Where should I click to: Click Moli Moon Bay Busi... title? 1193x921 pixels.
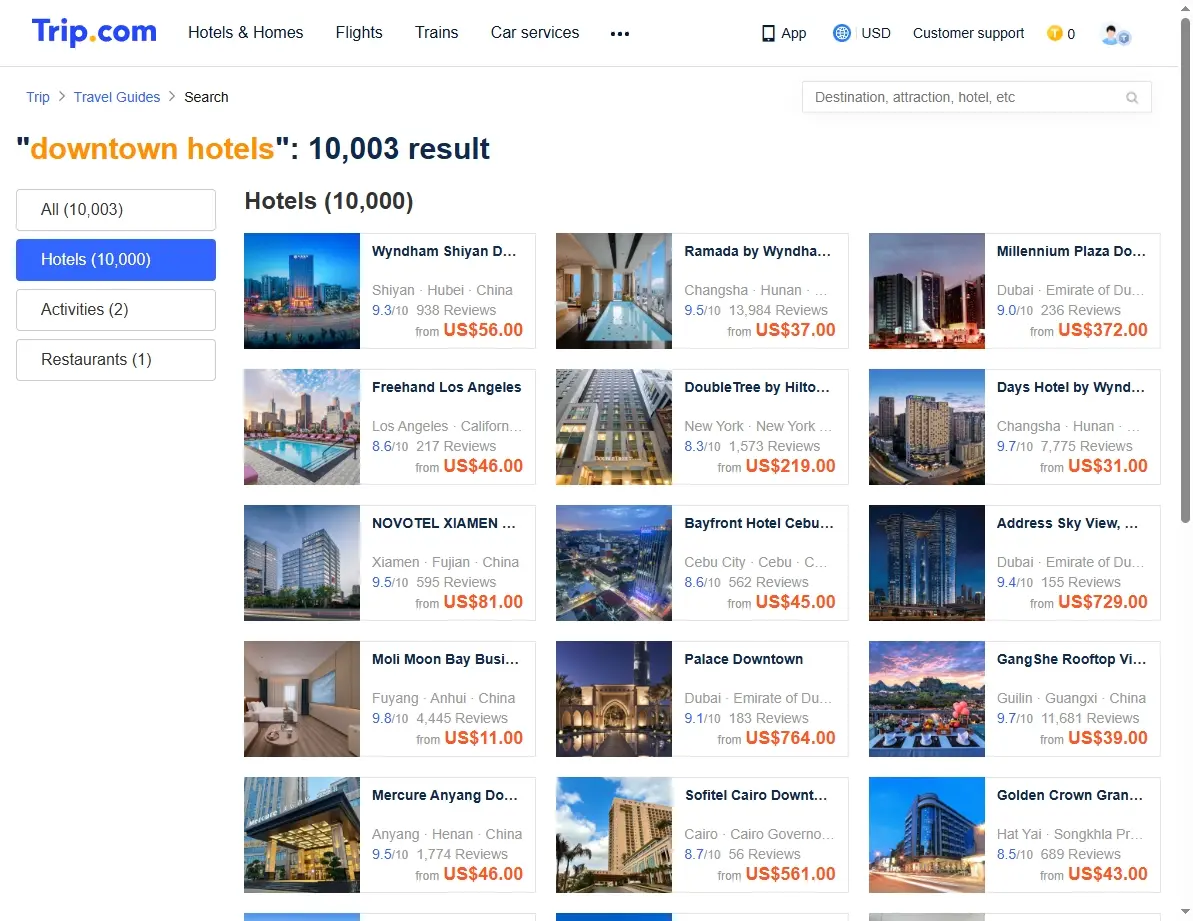pyautogui.click(x=445, y=660)
